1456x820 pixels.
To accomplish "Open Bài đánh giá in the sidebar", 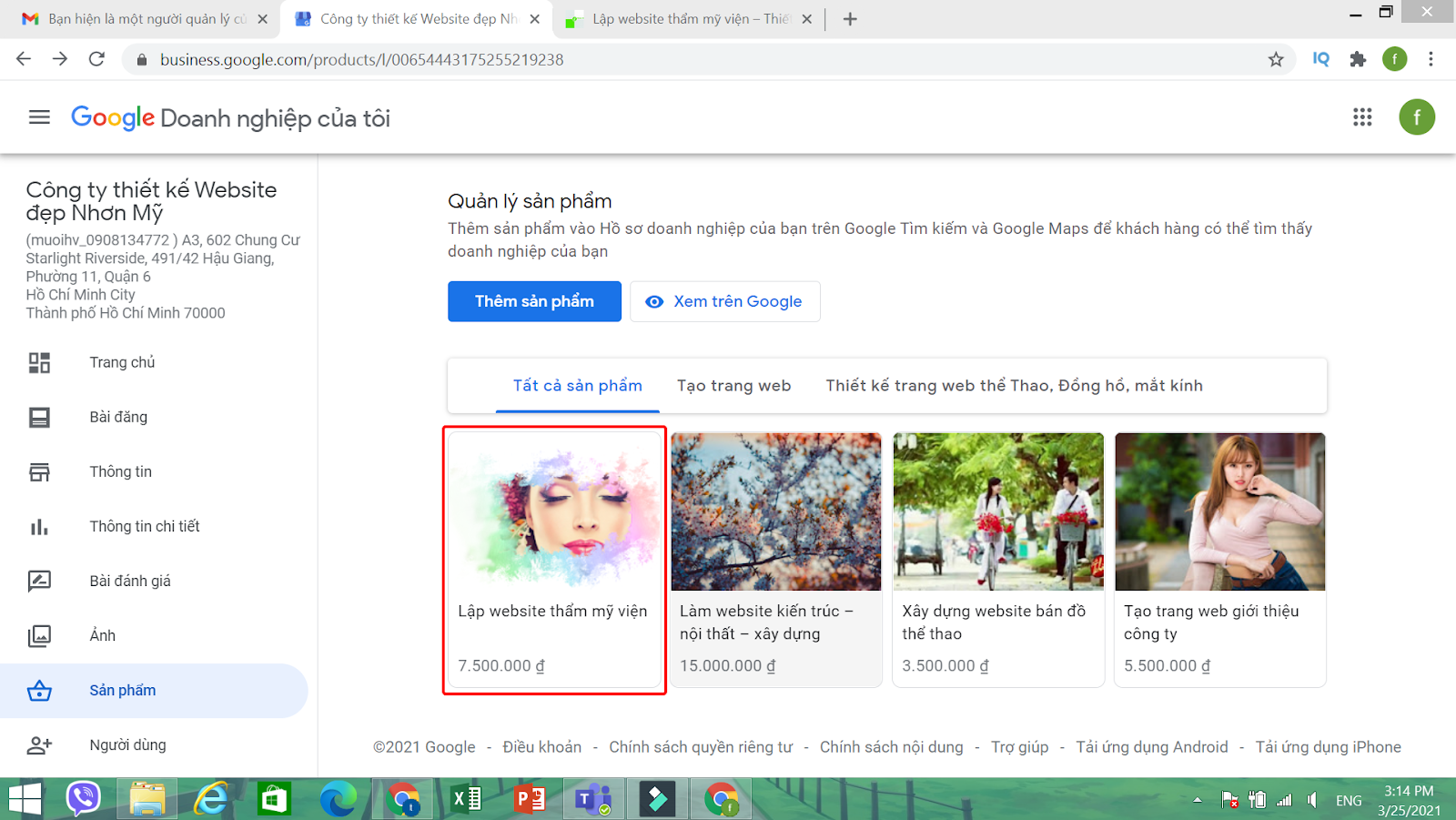I will click(130, 581).
